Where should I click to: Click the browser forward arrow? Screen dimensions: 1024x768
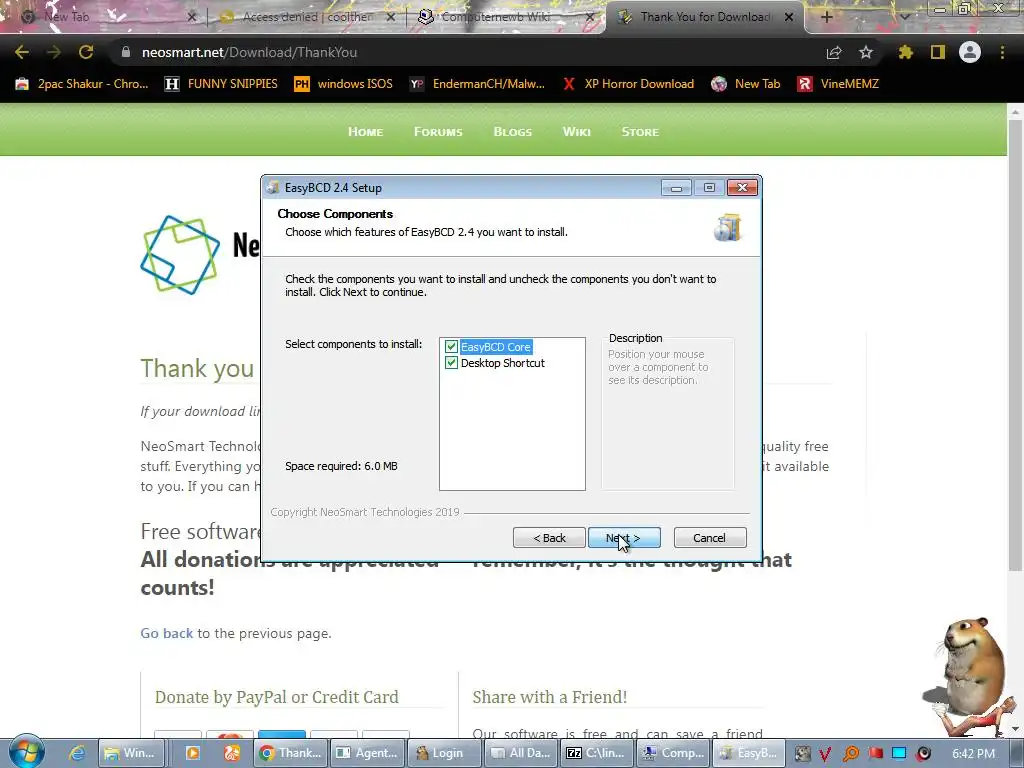[x=54, y=52]
